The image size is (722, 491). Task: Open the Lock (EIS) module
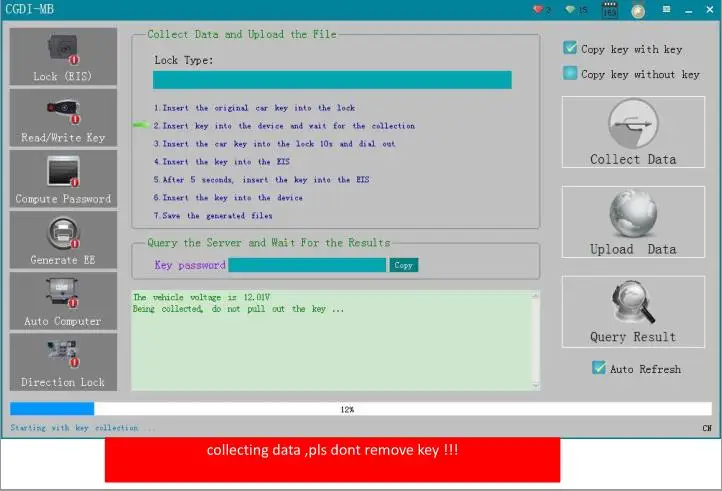[63, 57]
